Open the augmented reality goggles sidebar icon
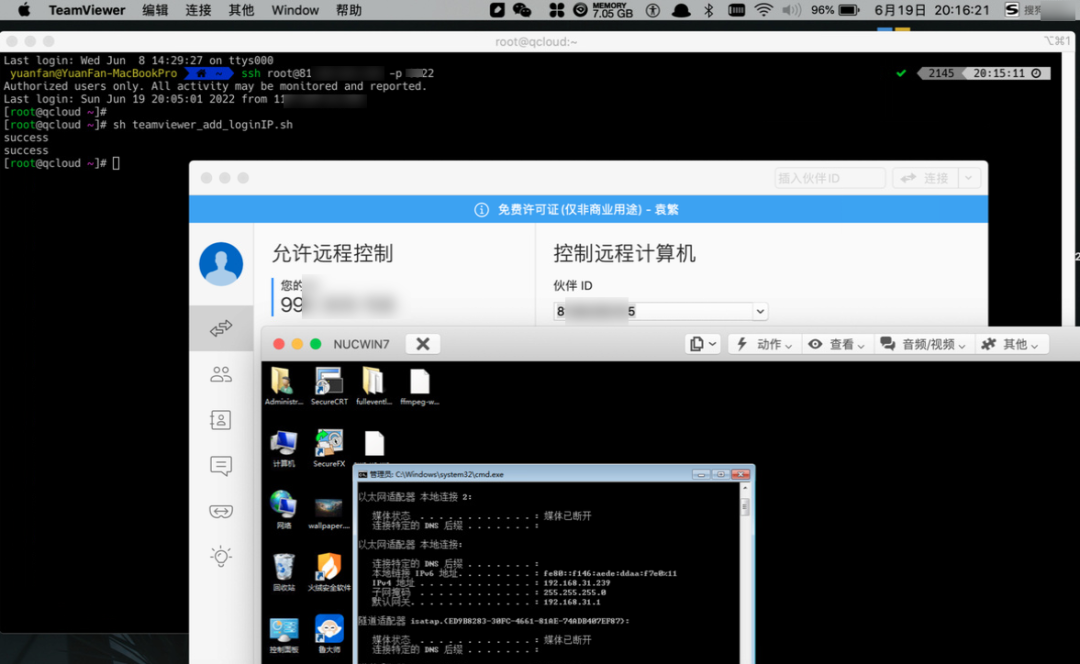1080x664 pixels. click(221, 511)
